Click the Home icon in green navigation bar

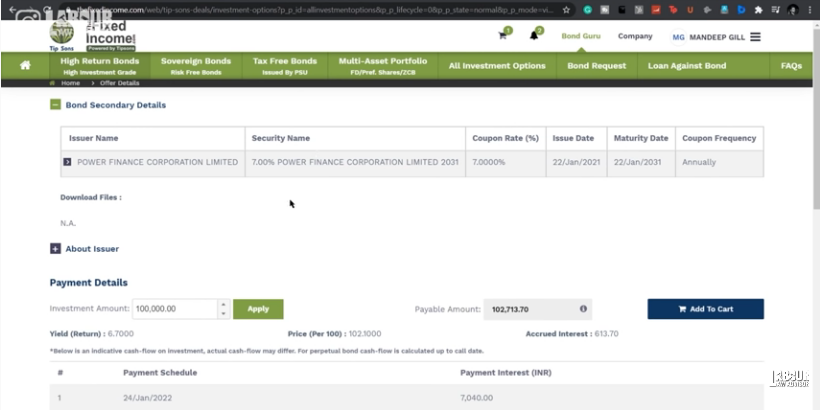[25, 65]
